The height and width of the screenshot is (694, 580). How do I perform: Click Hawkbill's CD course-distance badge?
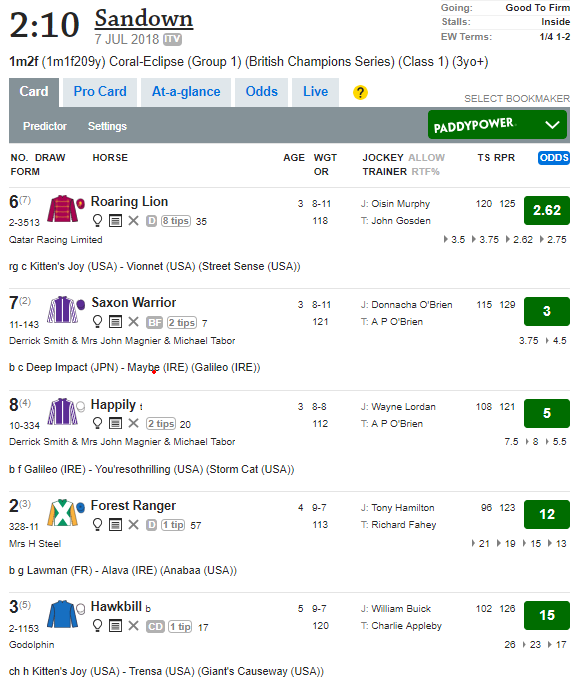click(x=155, y=627)
